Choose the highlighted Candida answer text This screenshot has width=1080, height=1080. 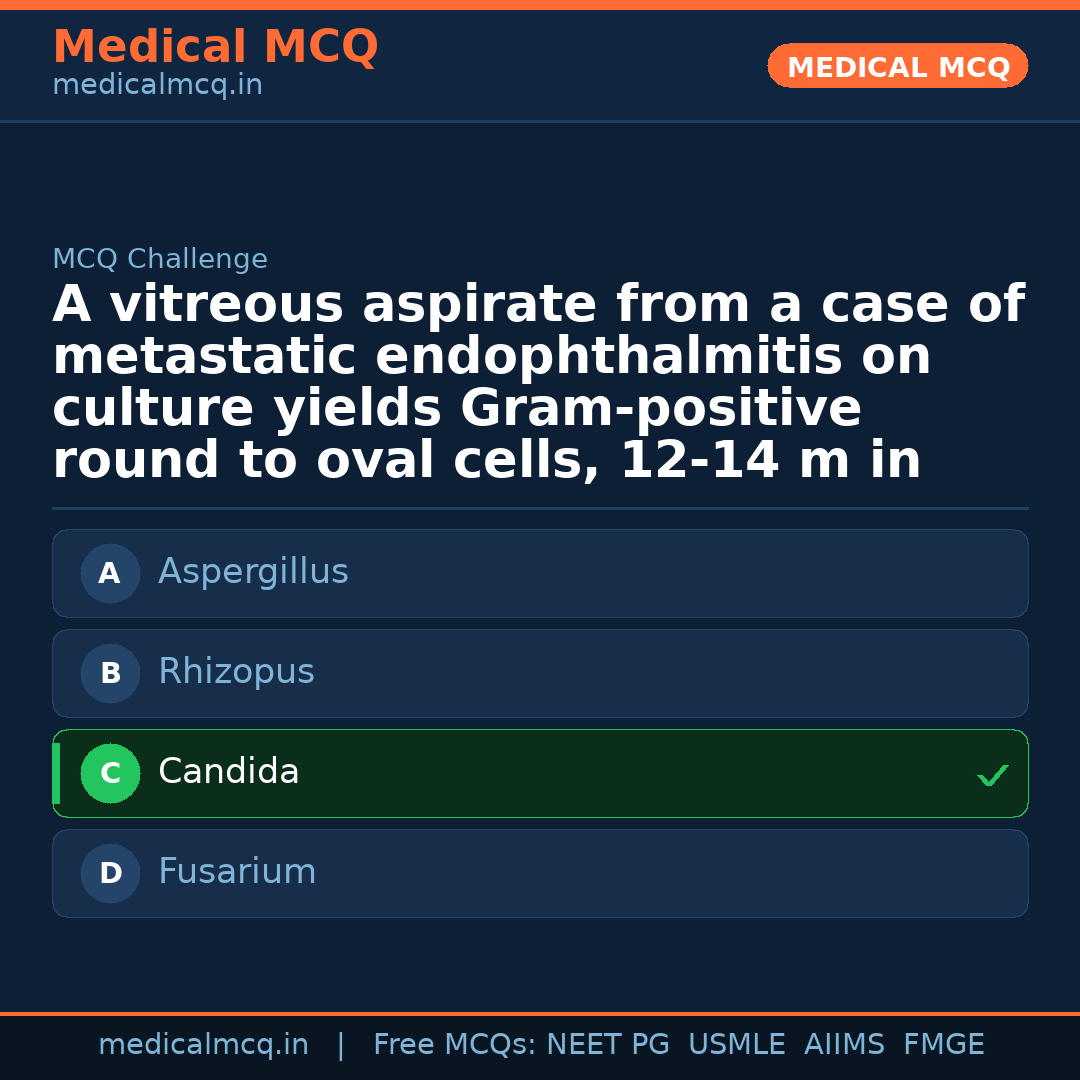pos(229,772)
